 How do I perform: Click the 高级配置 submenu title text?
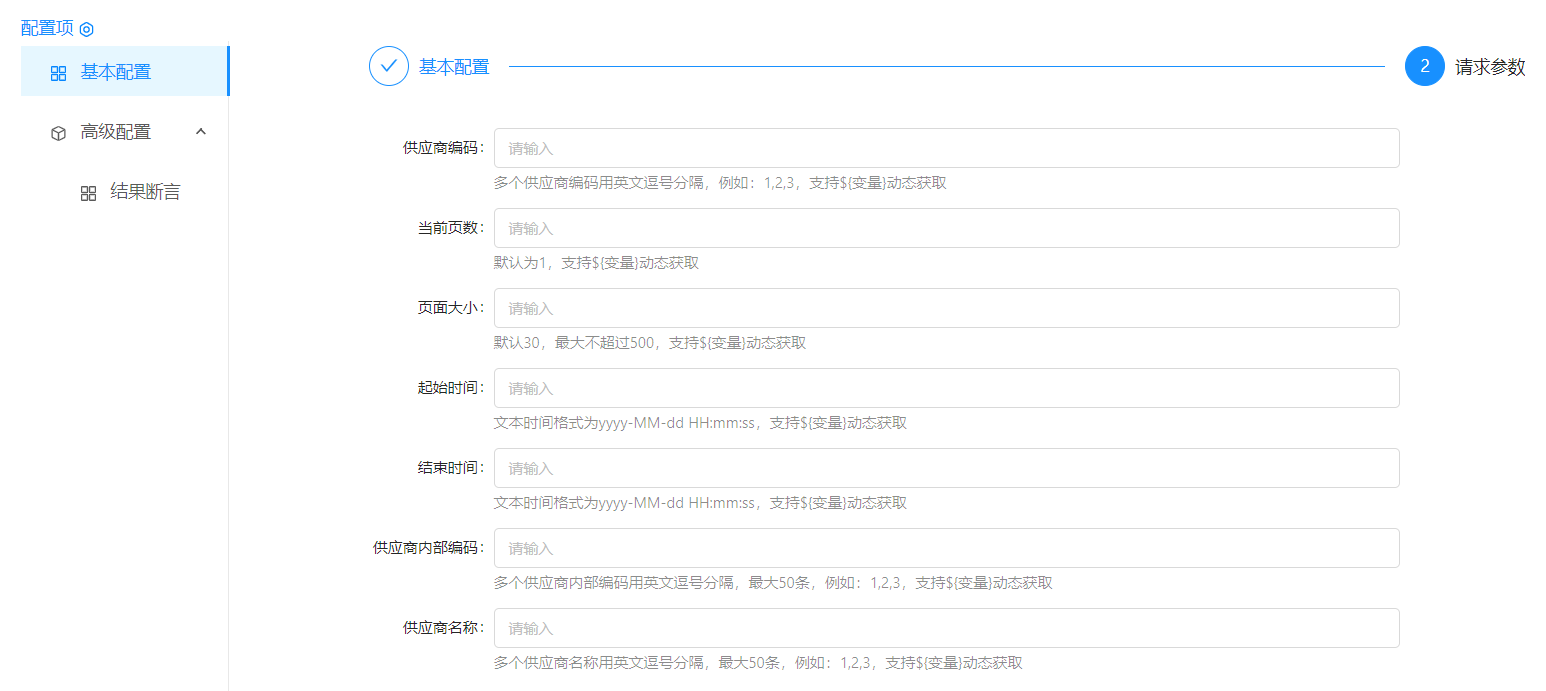[x=116, y=132]
